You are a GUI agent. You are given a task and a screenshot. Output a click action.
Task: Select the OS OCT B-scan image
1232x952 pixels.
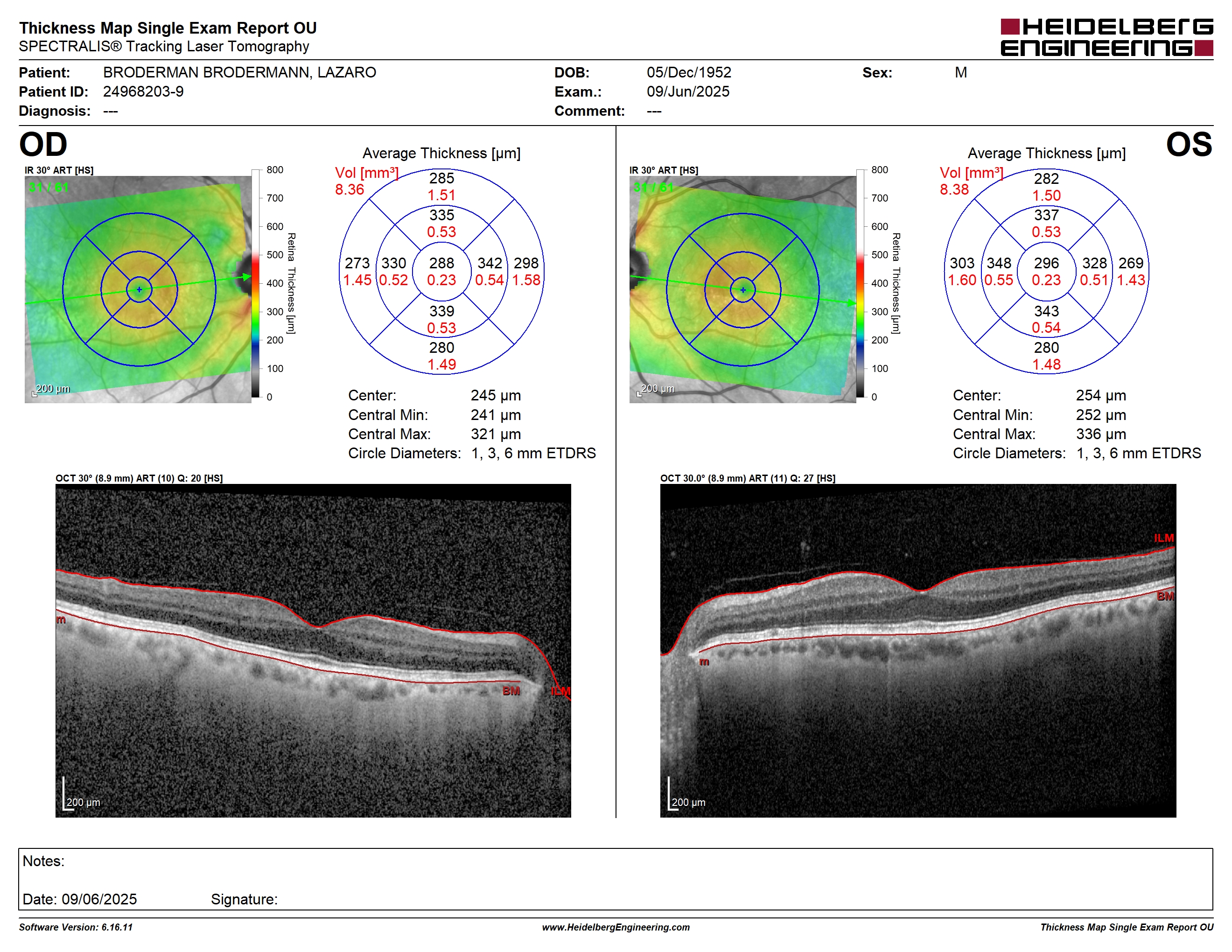pos(918,650)
